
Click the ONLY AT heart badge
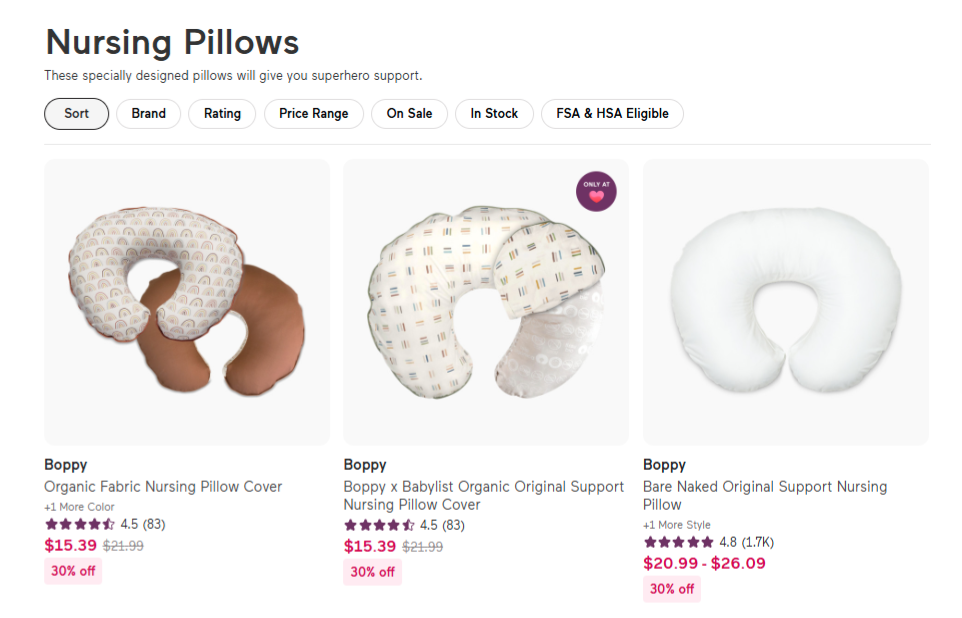pos(596,192)
